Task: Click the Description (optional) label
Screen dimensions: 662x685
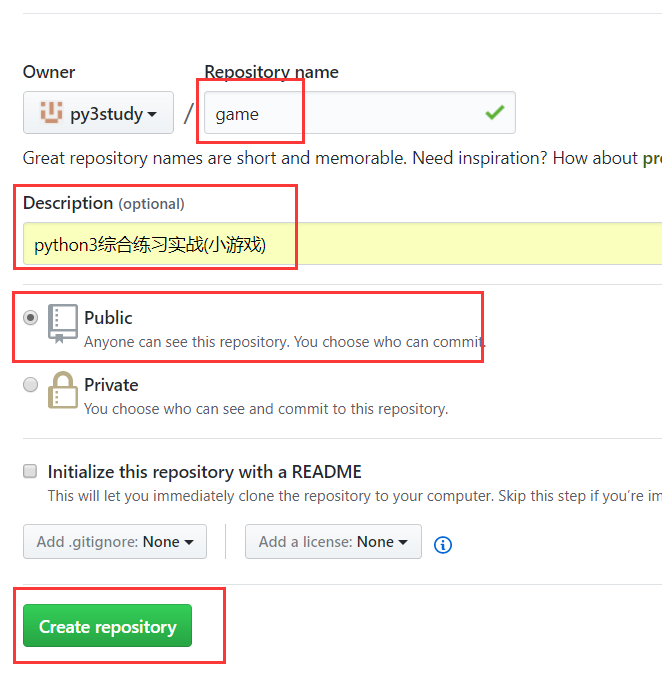Action: point(104,203)
